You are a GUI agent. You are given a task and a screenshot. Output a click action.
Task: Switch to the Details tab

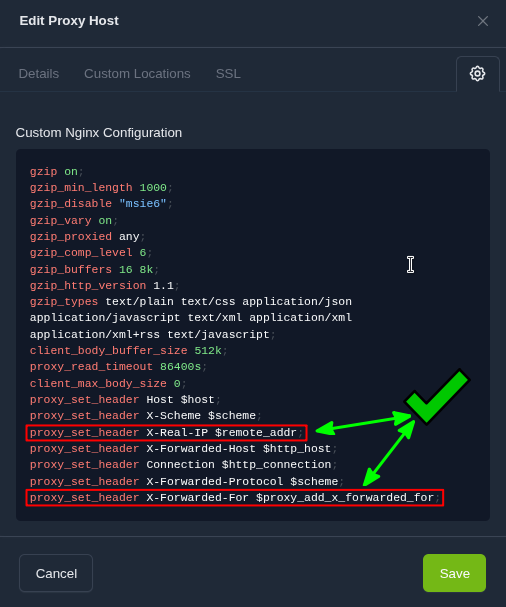[x=39, y=74]
